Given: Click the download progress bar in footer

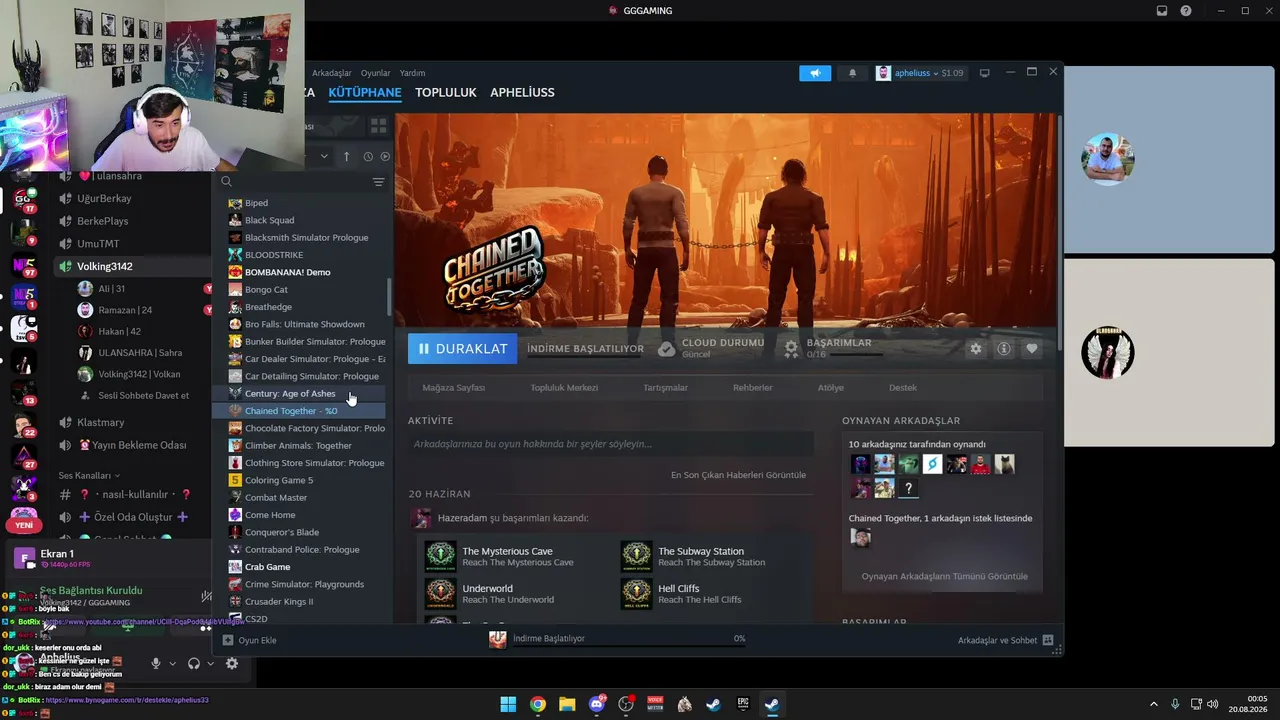Looking at the screenshot, I should coord(629,646).
